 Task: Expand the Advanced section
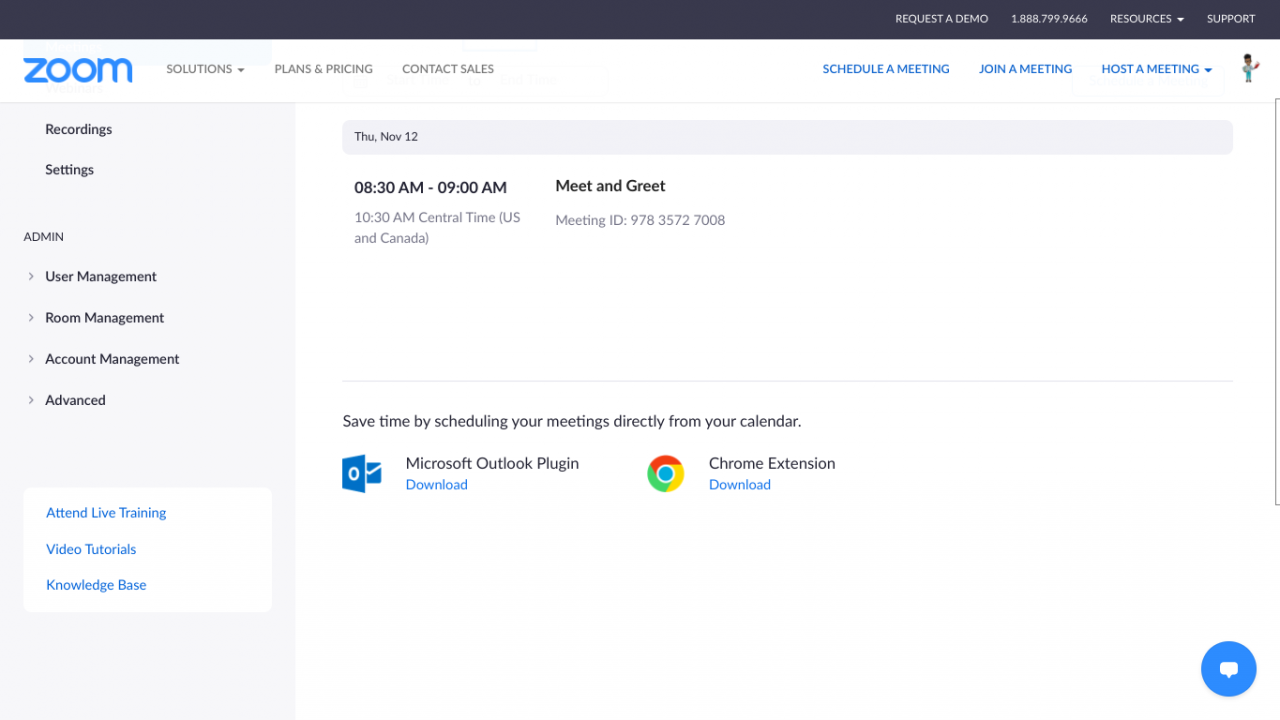[75, 400]
